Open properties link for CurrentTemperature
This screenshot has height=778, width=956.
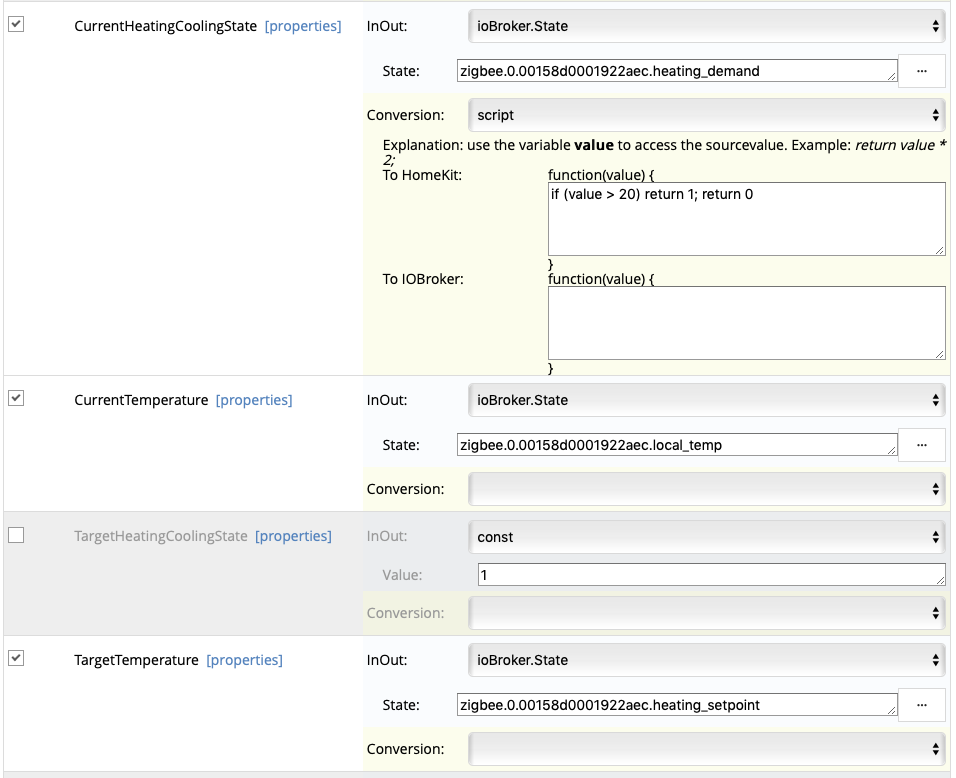click(x=254, y=400)
